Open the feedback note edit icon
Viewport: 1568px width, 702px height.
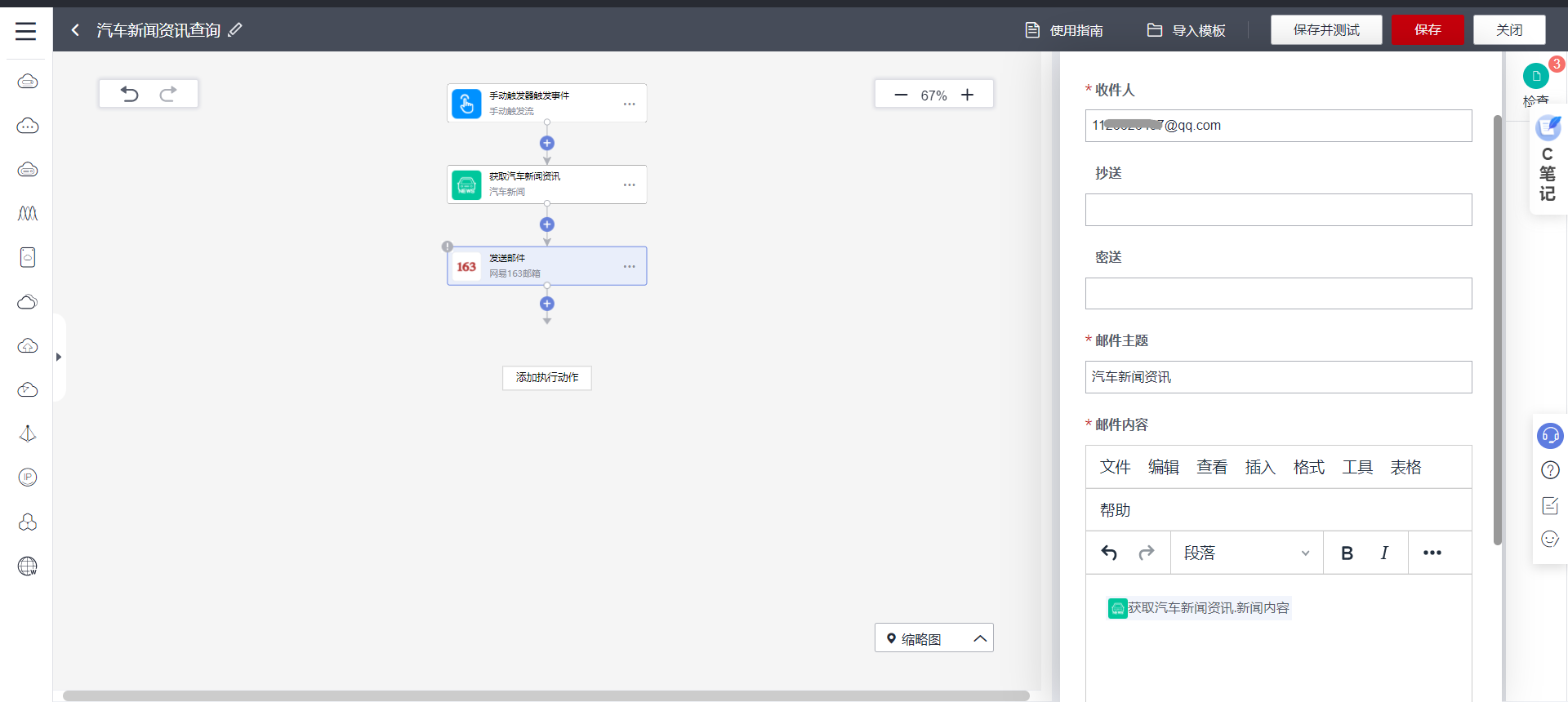click(x=1550, y=505)
